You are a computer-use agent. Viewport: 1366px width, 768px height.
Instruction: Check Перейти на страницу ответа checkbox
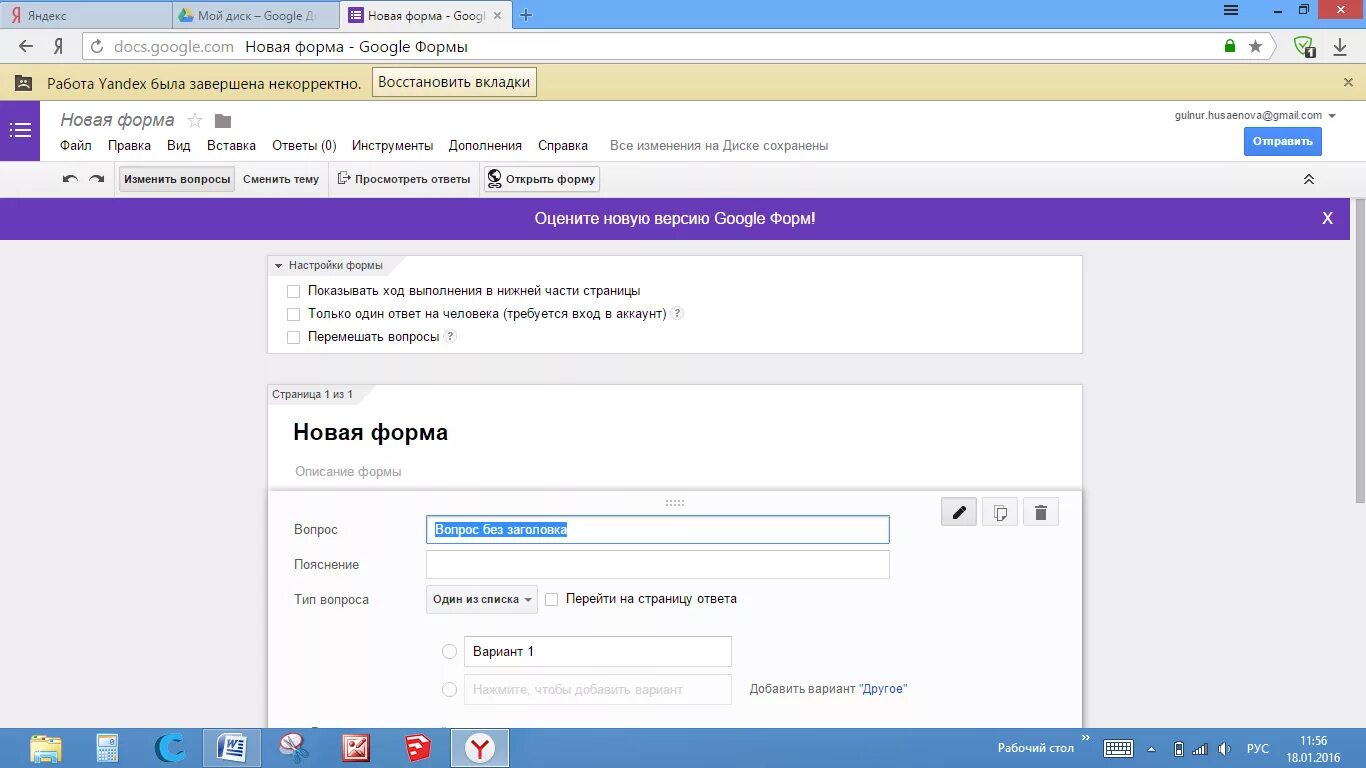[x=552, y=599]
